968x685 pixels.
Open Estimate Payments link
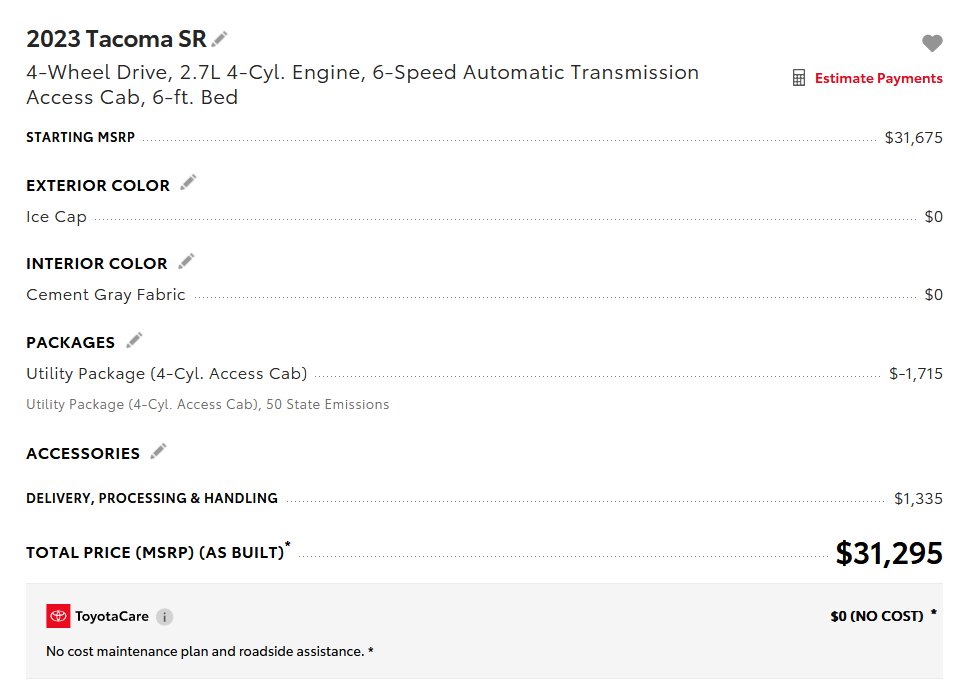[878, 78]
